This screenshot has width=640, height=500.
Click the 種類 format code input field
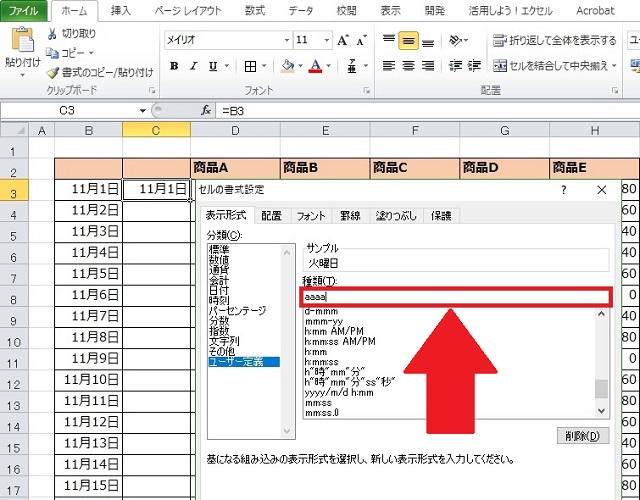click(x=456, y=297)
